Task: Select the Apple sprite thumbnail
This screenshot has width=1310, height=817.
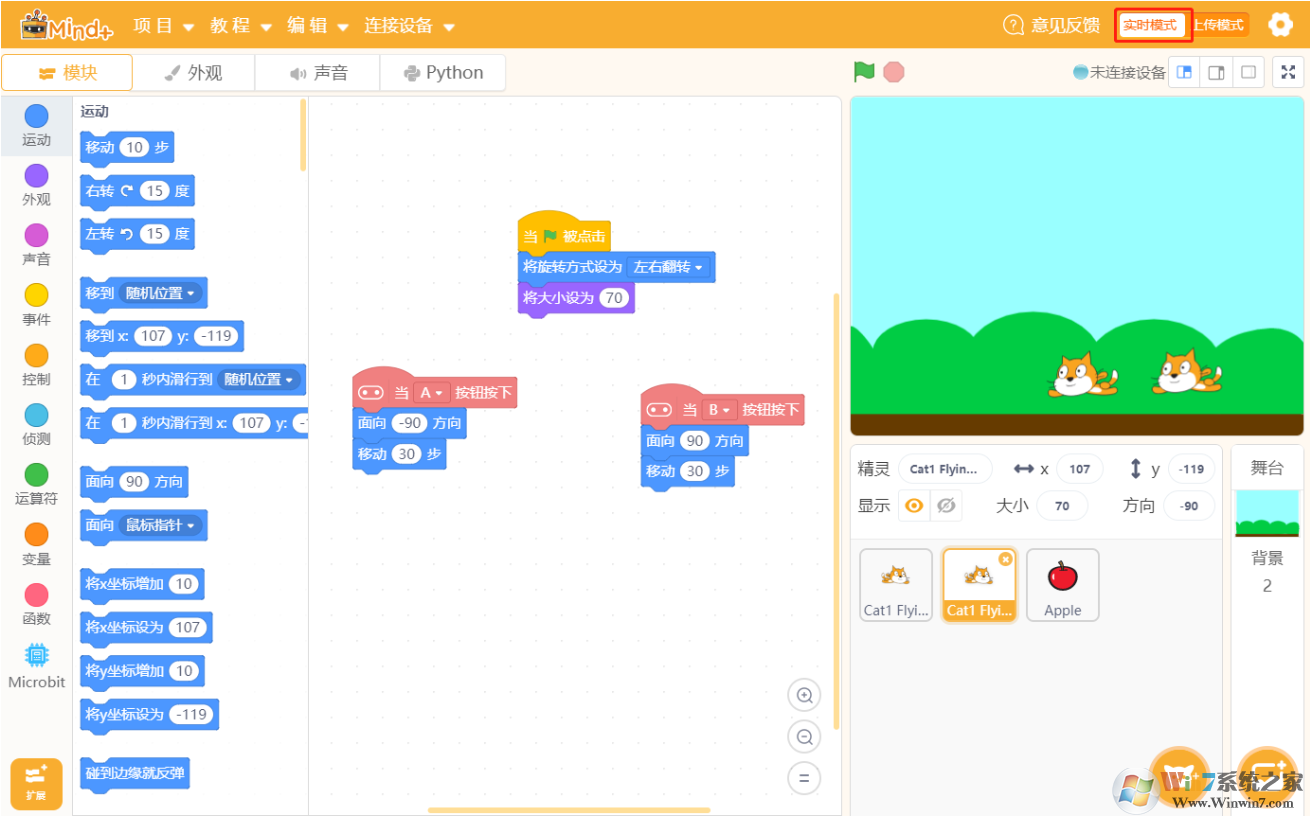Action: click(1062, 585)
